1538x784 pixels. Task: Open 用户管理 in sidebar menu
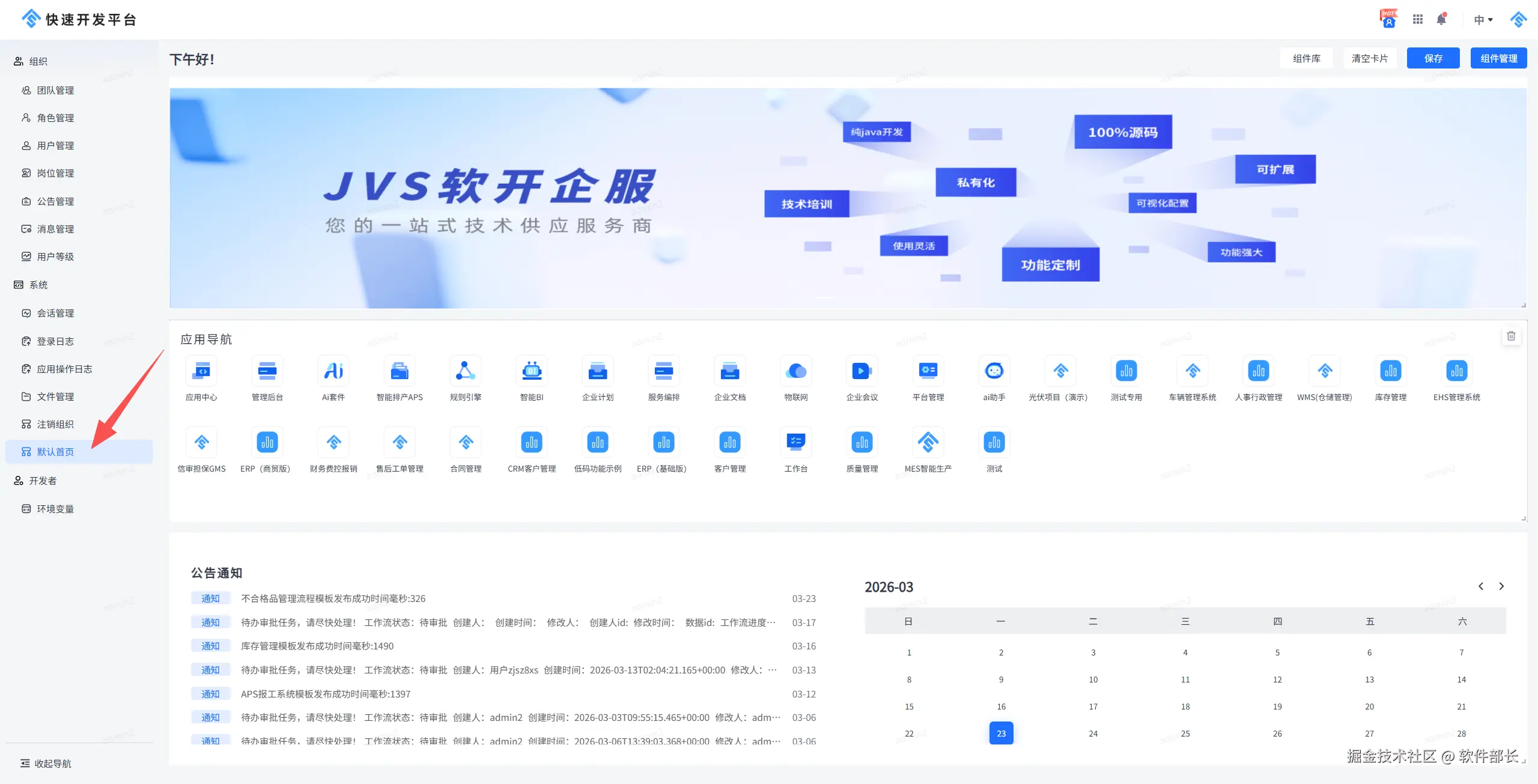(x=55, y=145)
